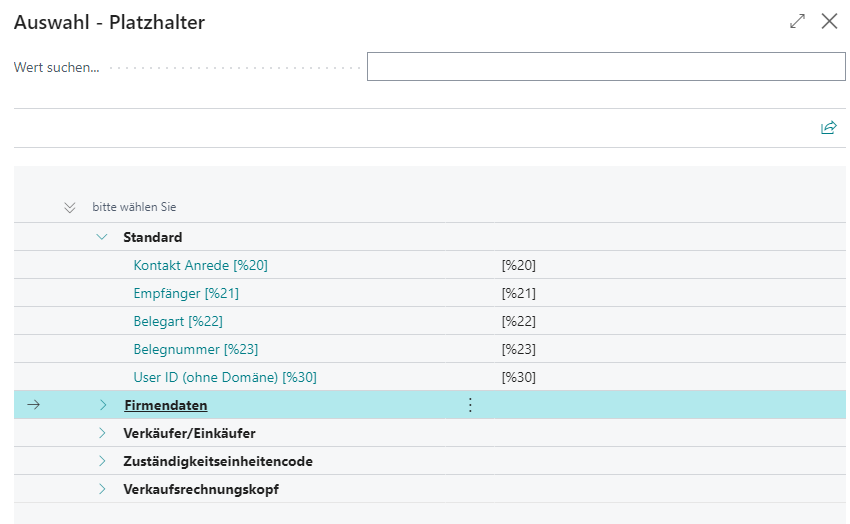Close the Auswahl - Platzhalter dialog
Viewport: 850px width, 524px height.
(829, 22)
